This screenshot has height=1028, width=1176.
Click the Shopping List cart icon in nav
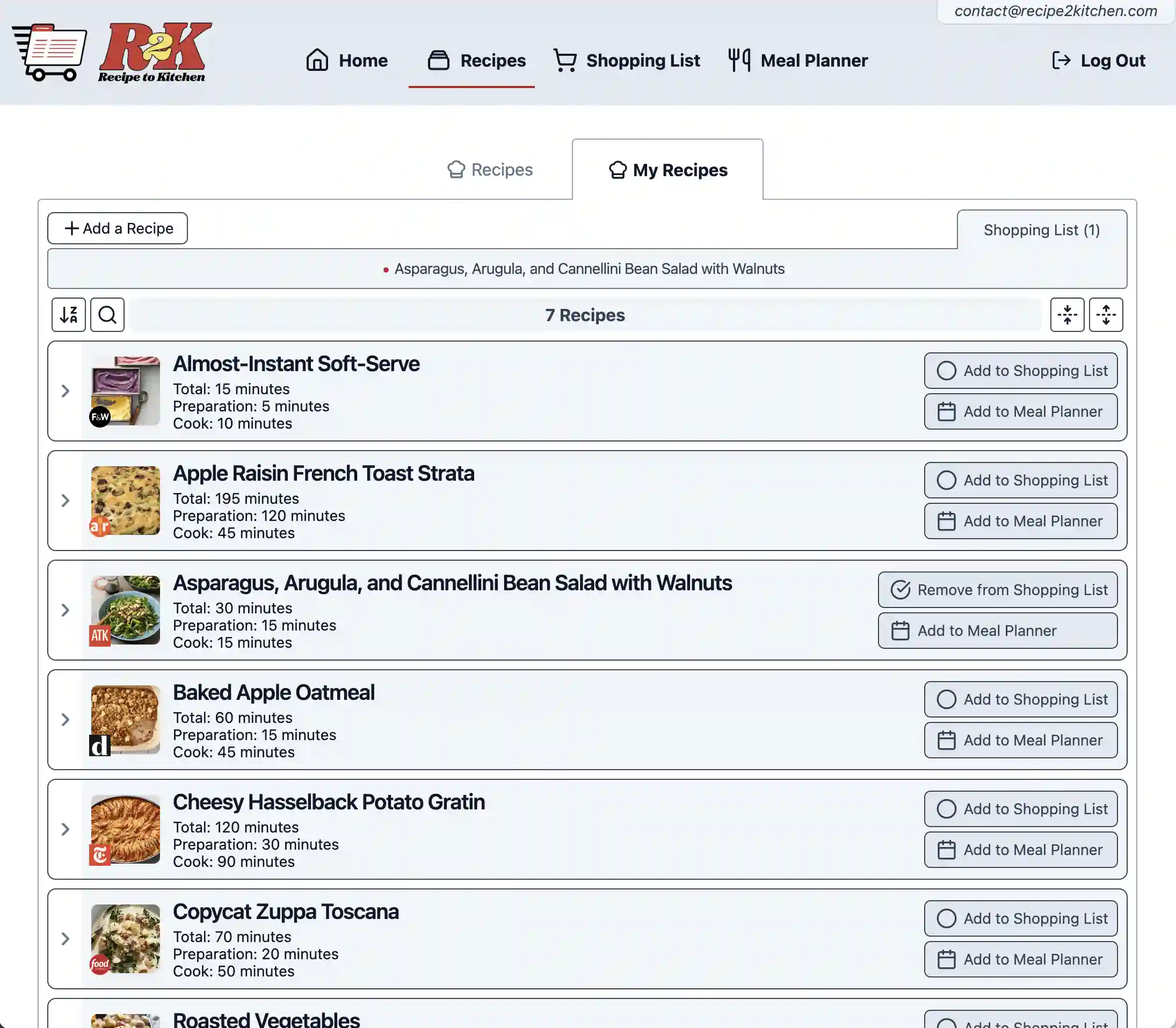(563, 60)
